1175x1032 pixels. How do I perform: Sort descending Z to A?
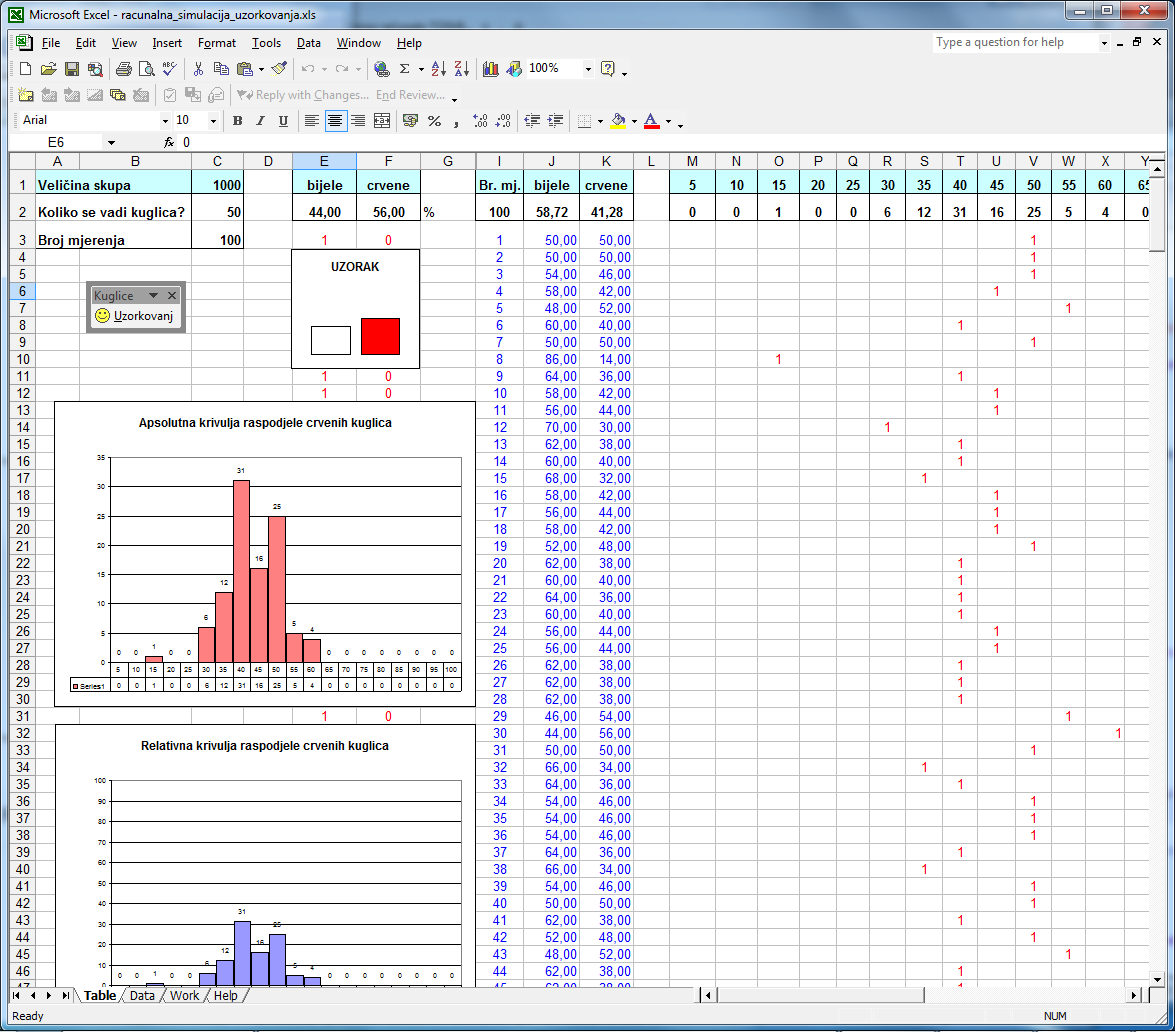tap(462, 69)
